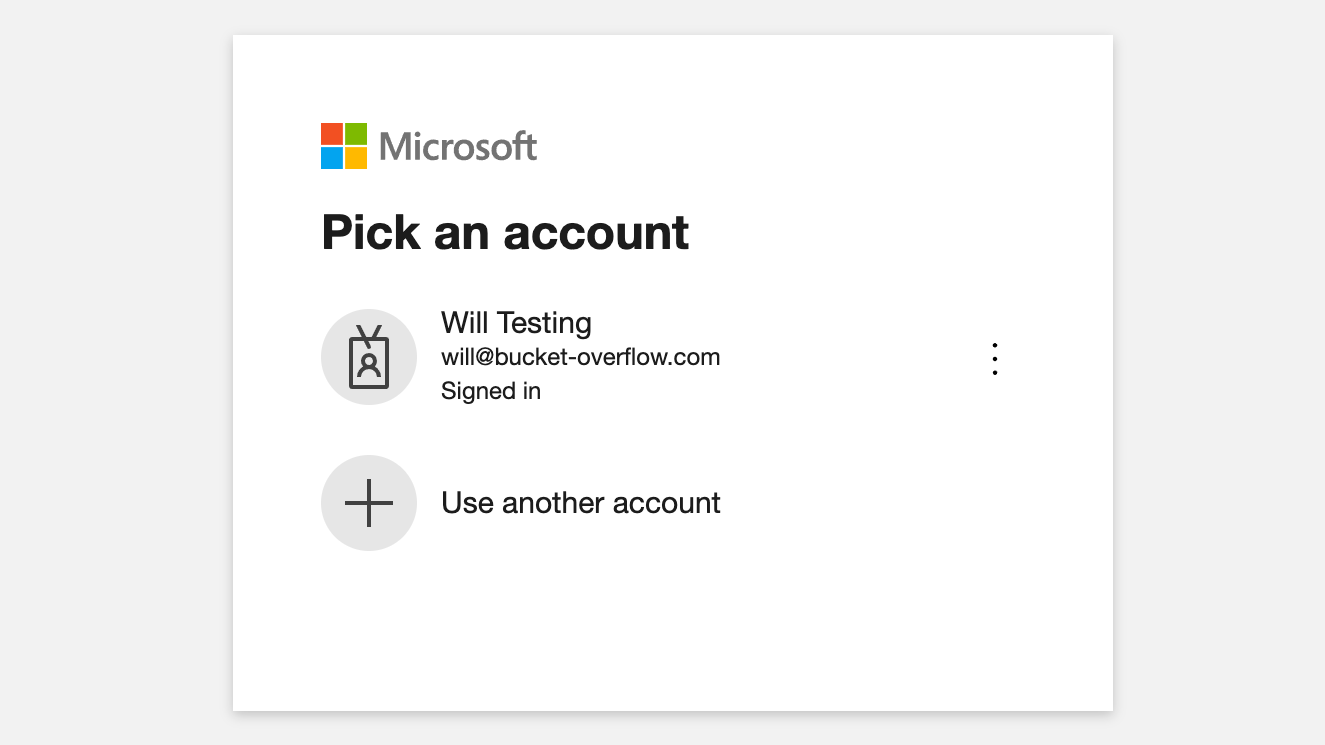Screen dimensions: 1325x745
Task: Click the 'Signed in' status text
Action: coord(491,391)
